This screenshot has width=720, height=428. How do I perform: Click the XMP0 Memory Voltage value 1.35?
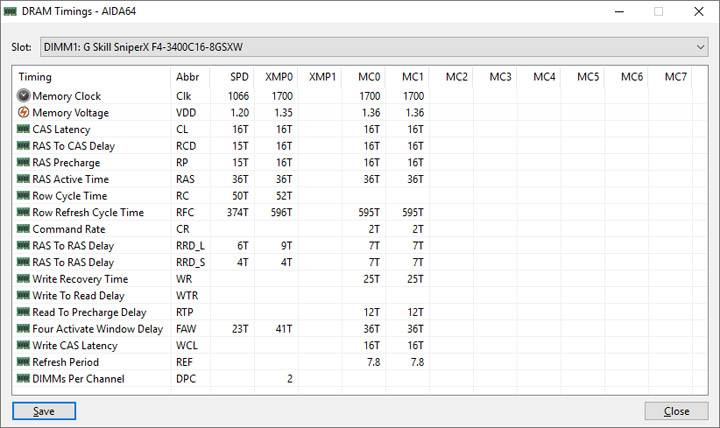tap(283, 113)
